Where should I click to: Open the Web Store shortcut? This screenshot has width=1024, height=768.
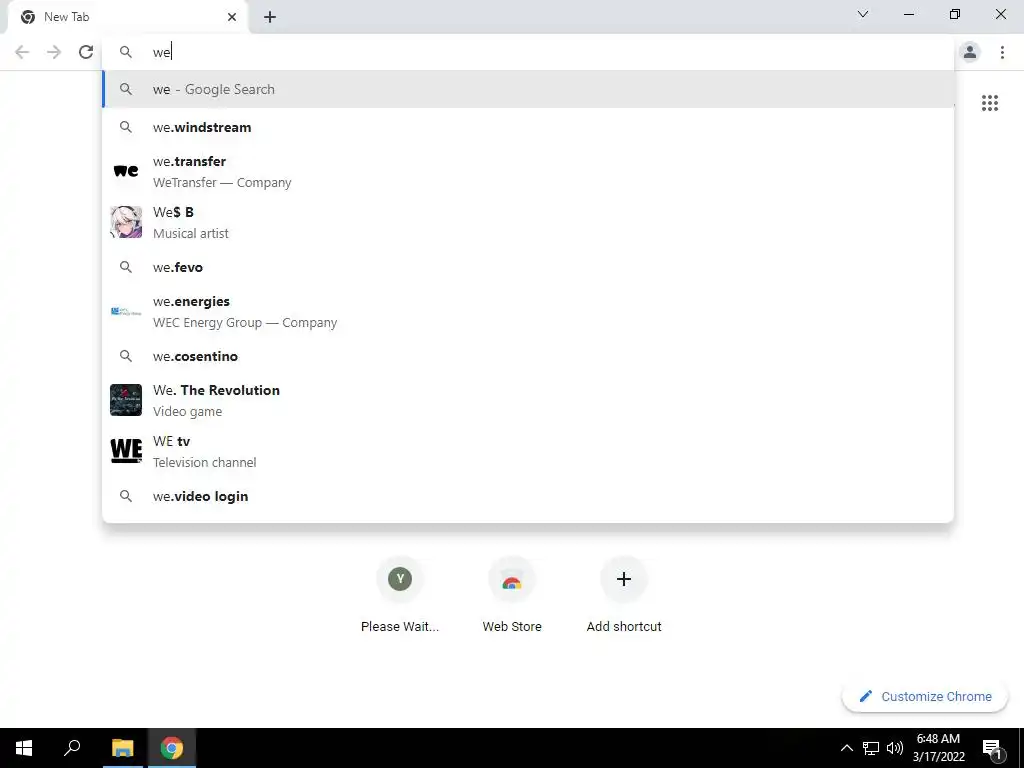tap(512, 594)
